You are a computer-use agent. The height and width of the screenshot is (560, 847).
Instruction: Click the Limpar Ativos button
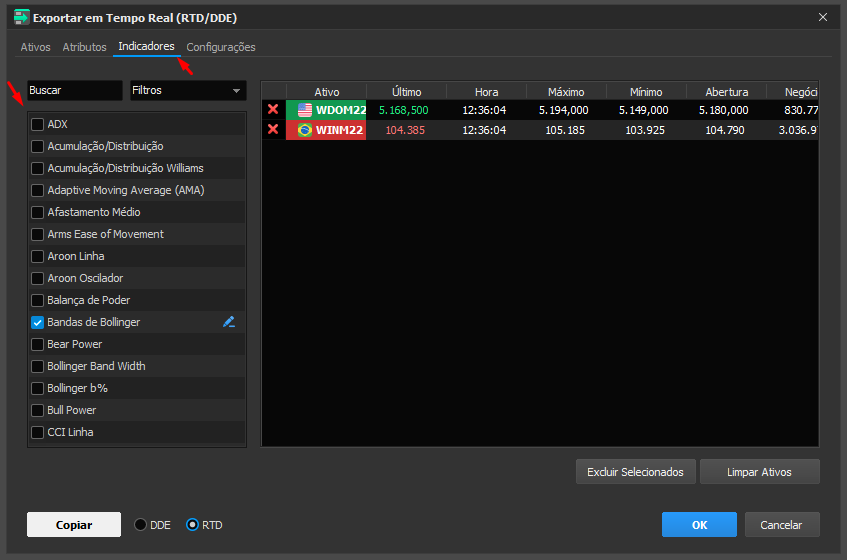[x=759, y=472]
